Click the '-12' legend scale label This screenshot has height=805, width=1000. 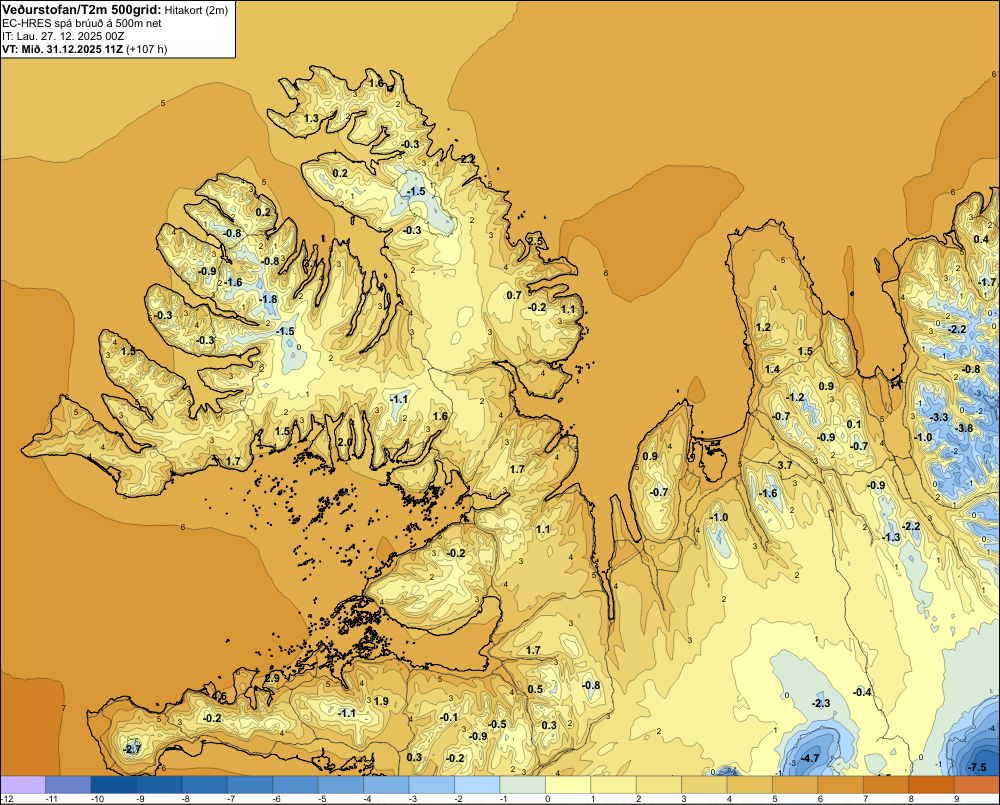(x=6, y=799)
